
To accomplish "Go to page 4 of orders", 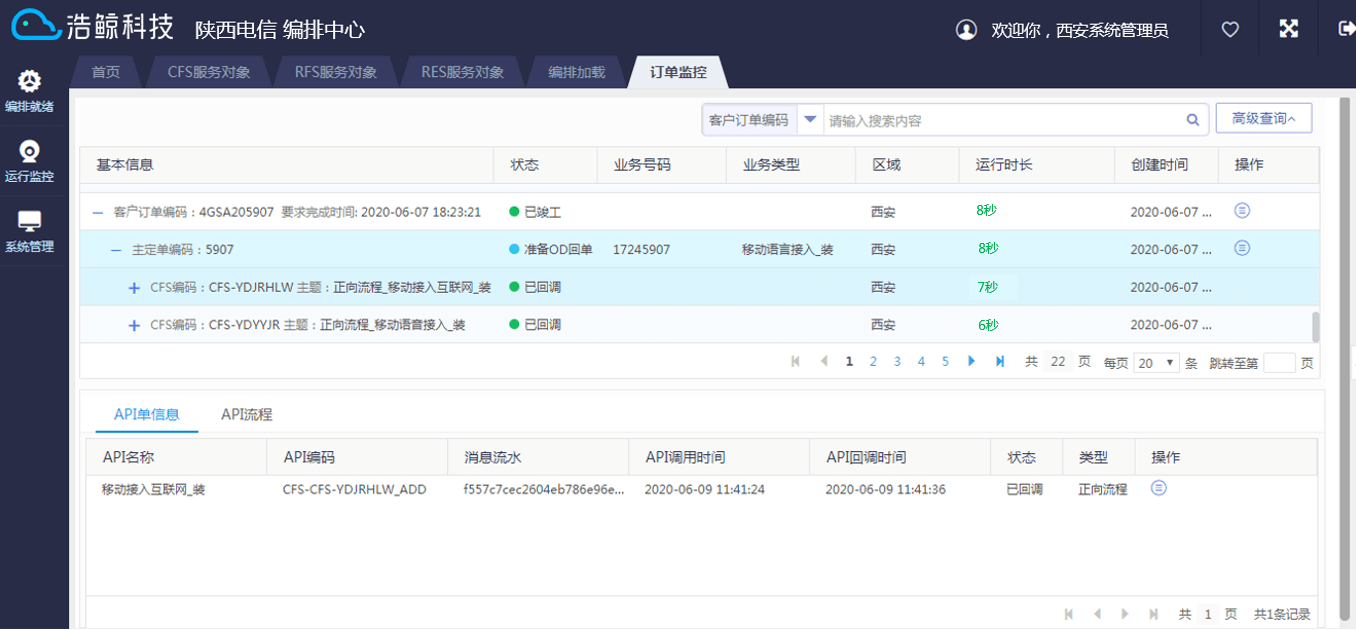I will [x=921, y=362].
